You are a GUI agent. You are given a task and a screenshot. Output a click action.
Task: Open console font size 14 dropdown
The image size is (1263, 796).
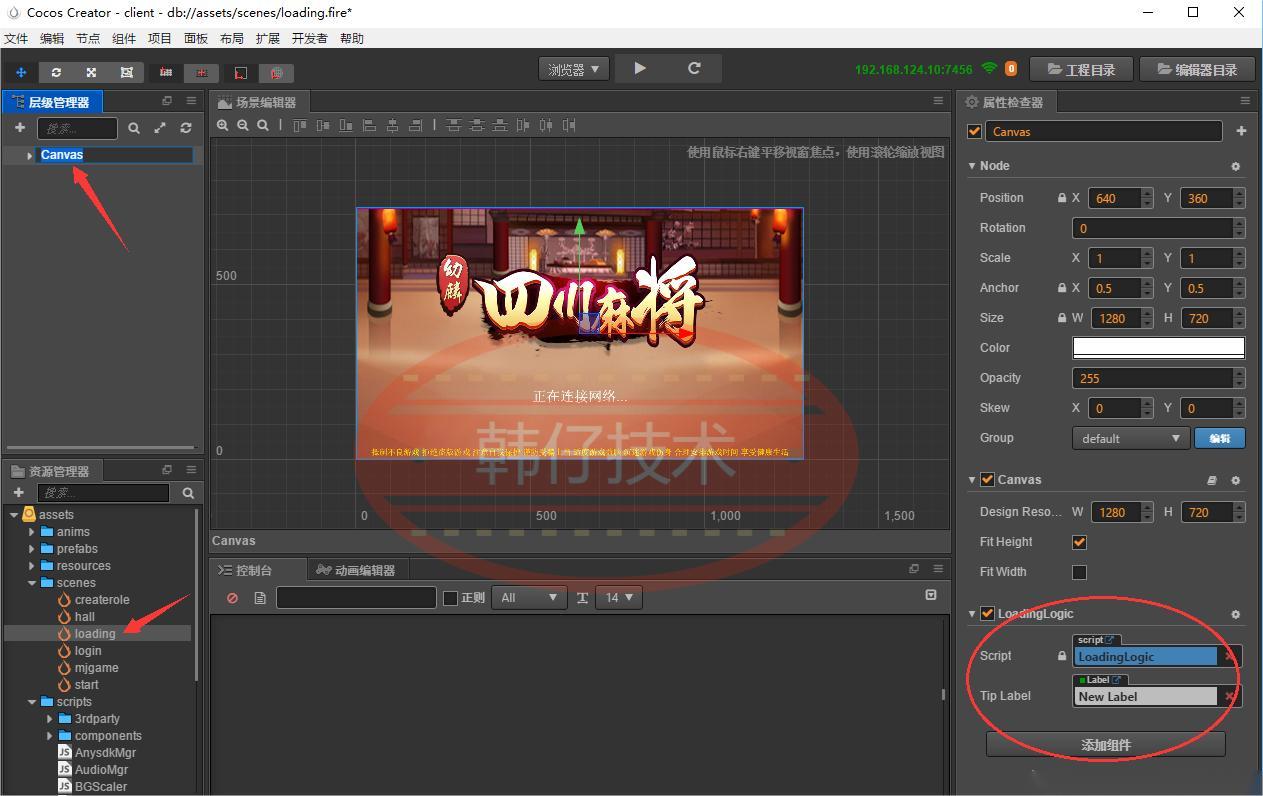coord(619,598)
